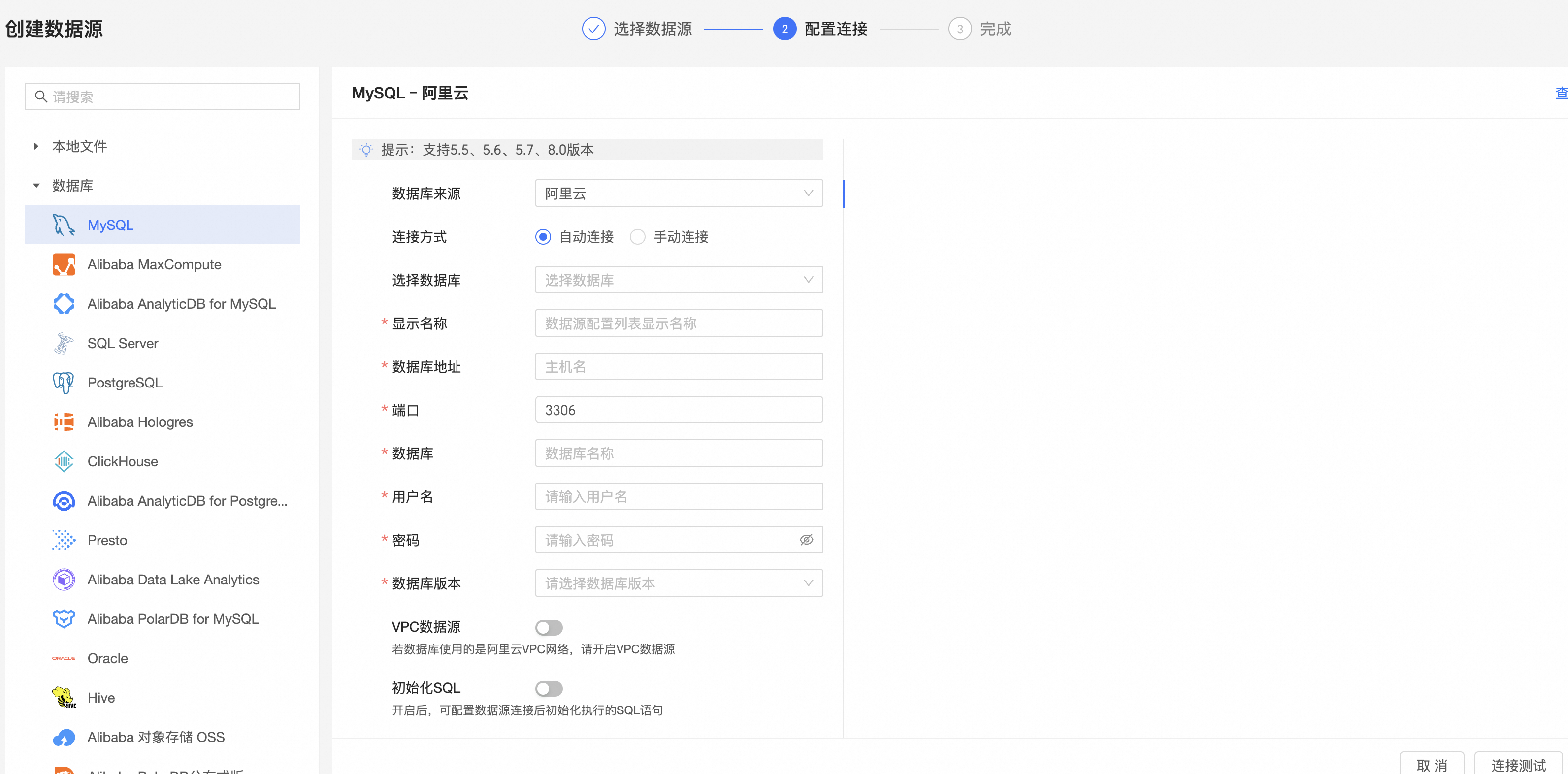Image resolution: width=1568 pixels, height=774 pixels.
Task: Open the 数据库来源 dropdown
Action: pos(679,193)
